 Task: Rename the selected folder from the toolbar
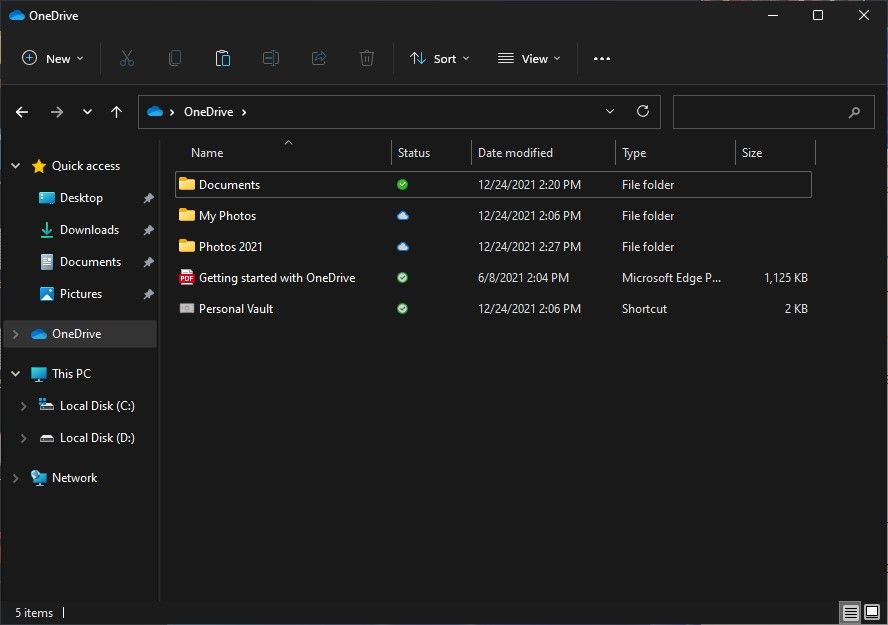coord(271,58)
